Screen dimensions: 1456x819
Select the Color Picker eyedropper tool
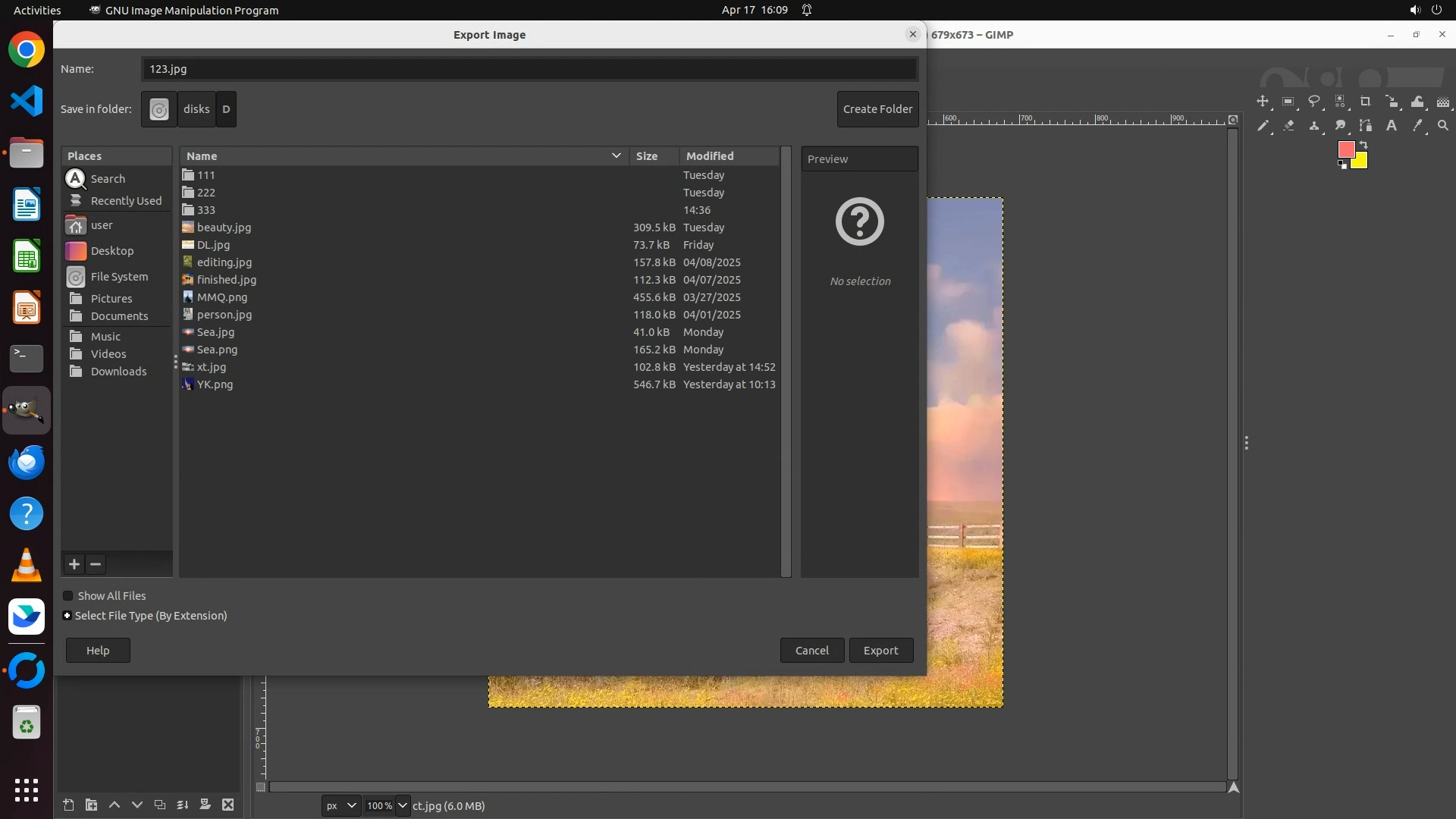point(1417,126)
